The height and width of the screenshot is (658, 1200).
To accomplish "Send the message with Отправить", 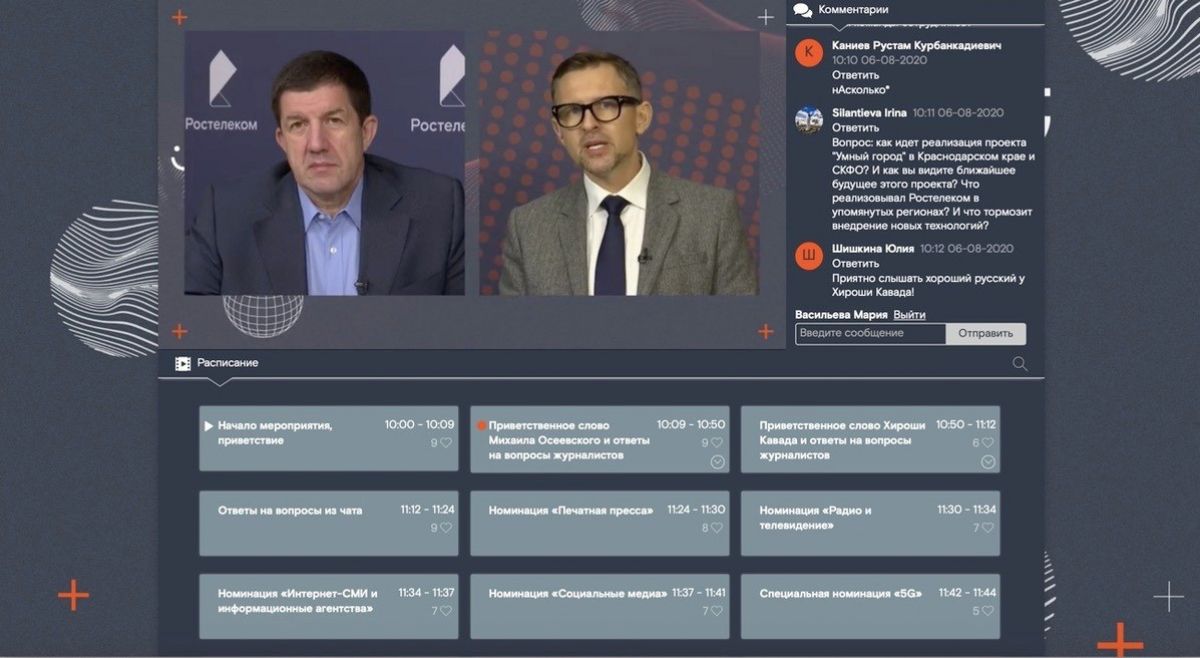I will (985, 333).
